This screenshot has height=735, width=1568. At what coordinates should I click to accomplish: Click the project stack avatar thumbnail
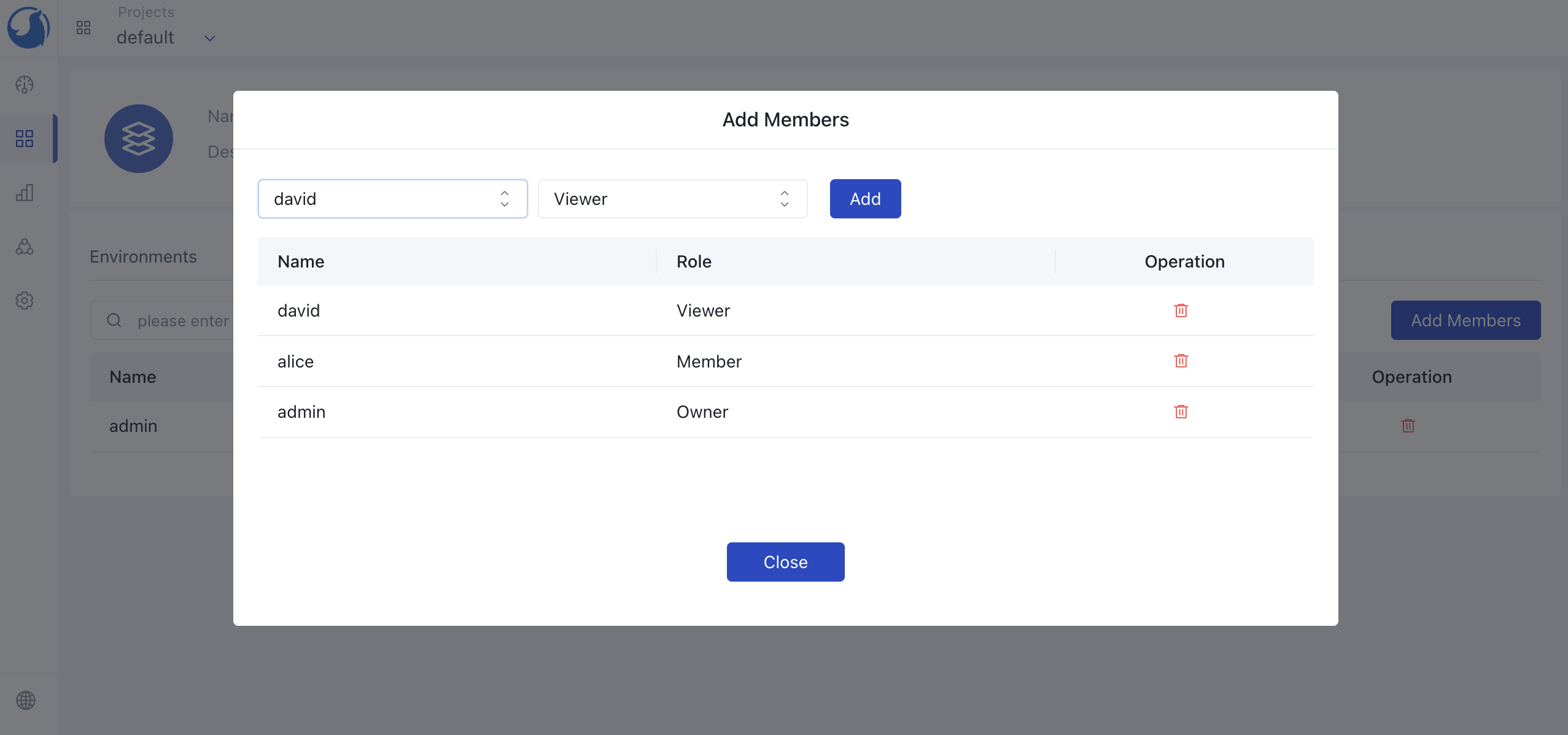139,139
